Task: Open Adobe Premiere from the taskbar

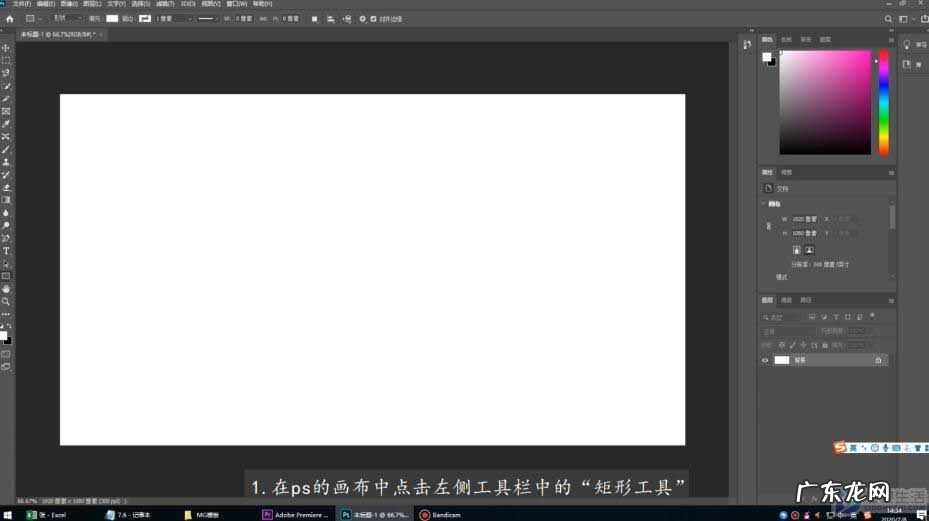Action: tap(296, 514)
